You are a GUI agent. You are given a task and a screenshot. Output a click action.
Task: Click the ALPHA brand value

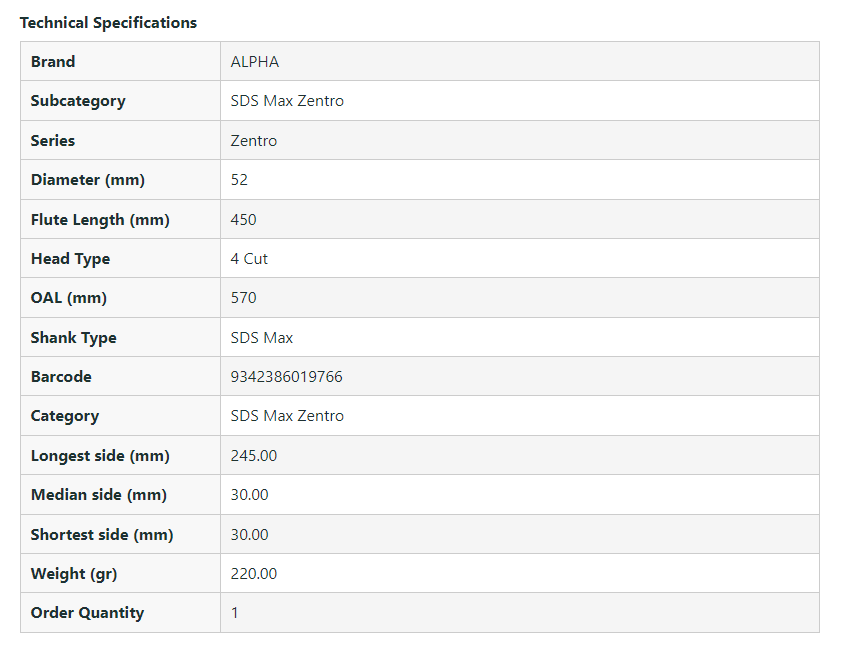(255, 62)
